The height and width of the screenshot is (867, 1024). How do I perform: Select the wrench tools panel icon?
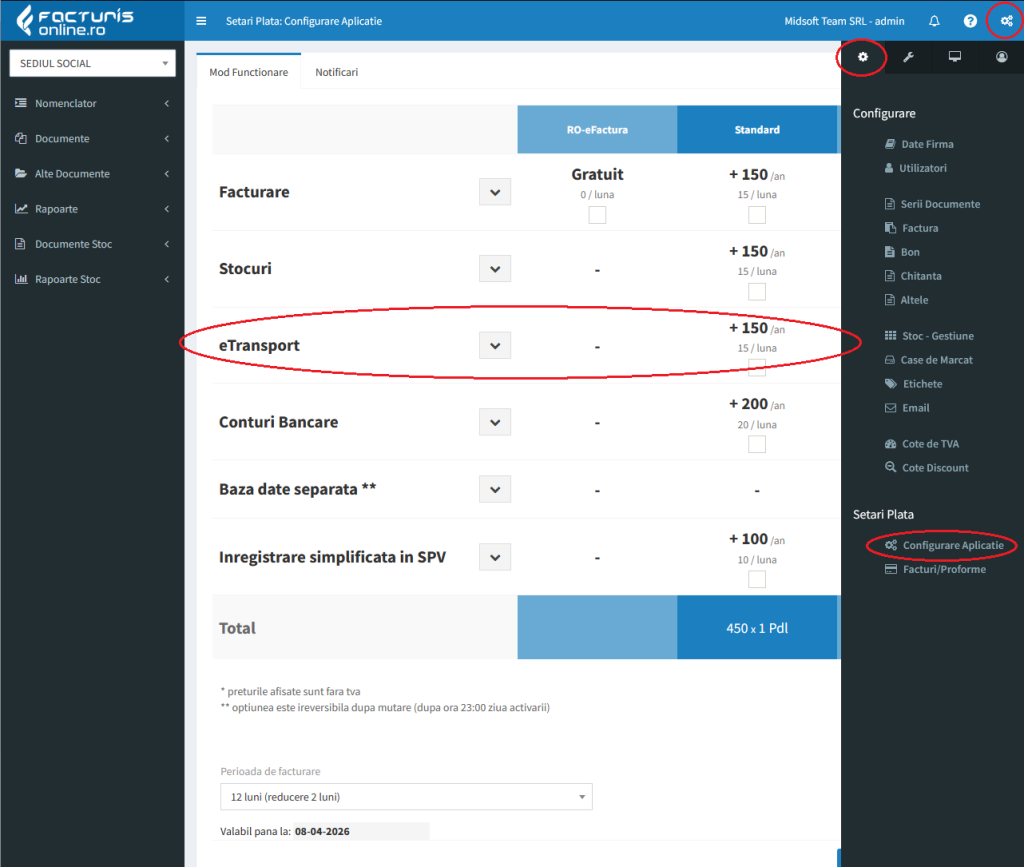click(x=908, y=57)
